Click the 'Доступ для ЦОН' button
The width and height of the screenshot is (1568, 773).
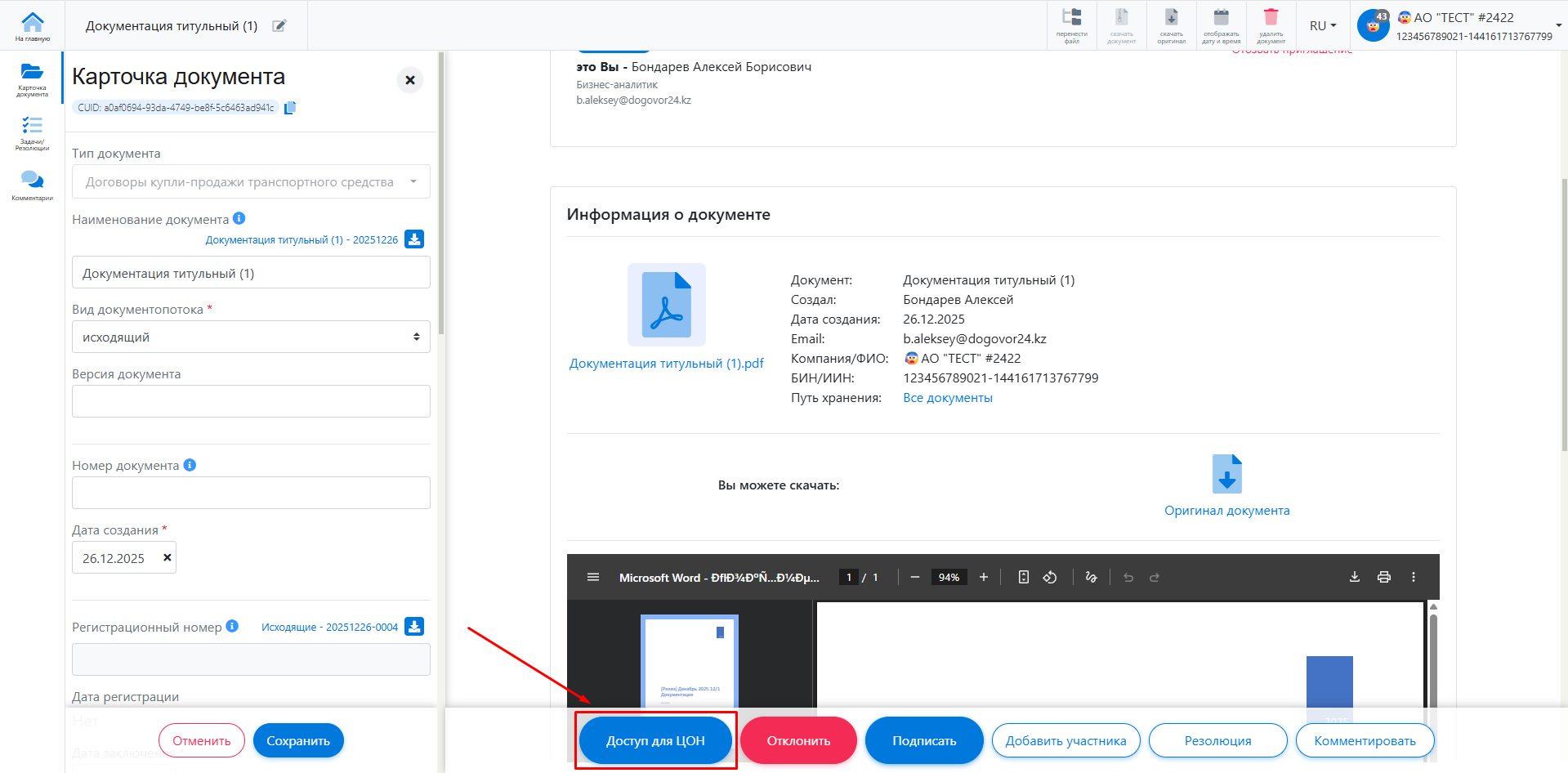655,740
